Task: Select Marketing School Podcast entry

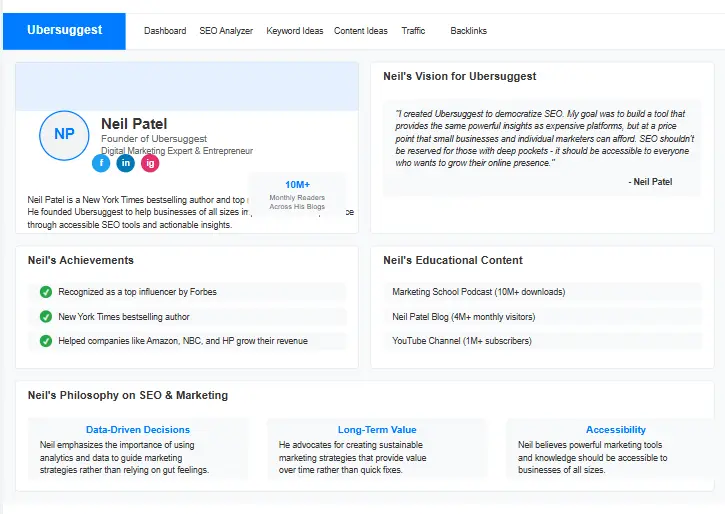Action: pyautogui.click(x=542, y=292)
